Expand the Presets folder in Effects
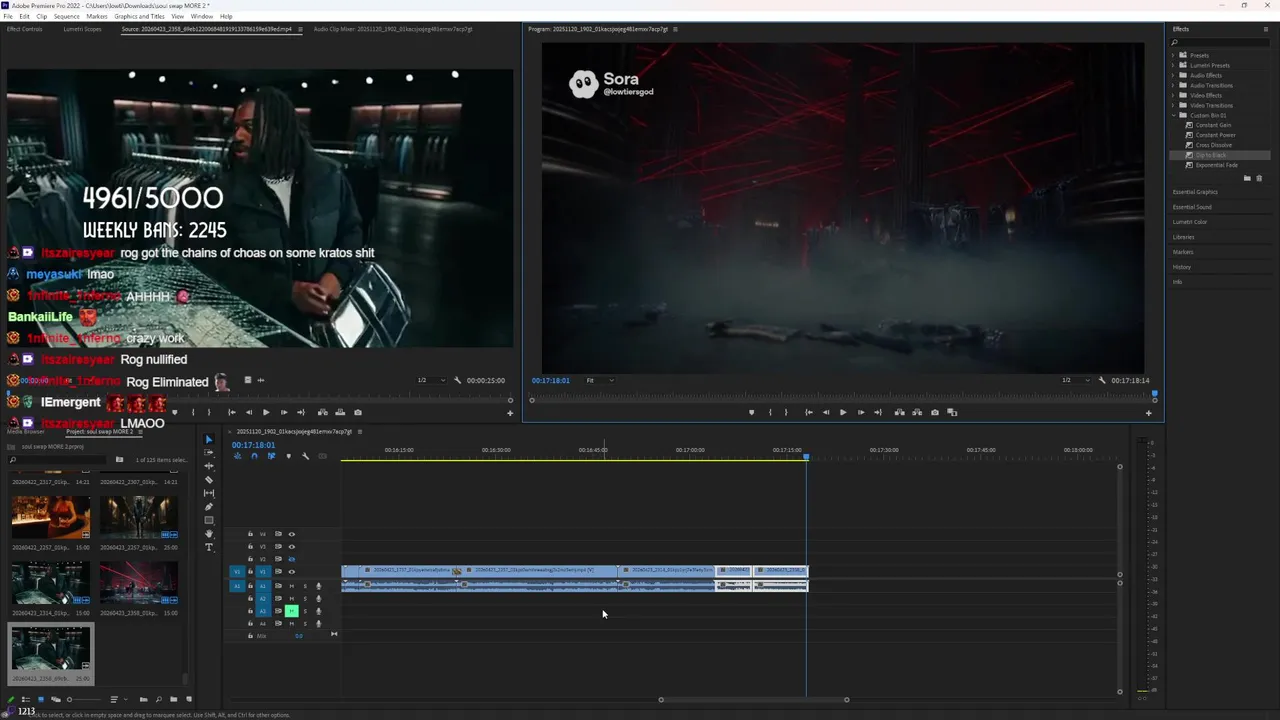 point(1174,55)
